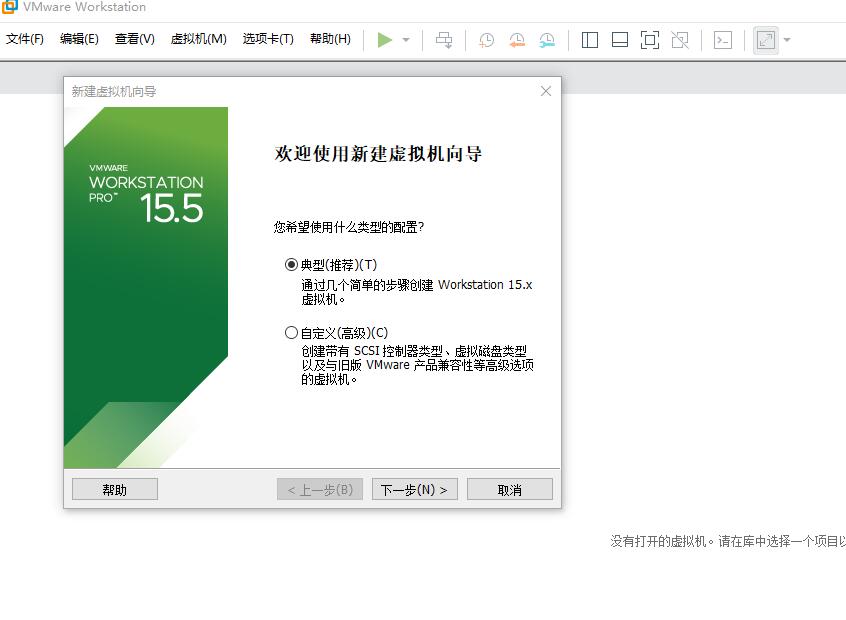Click the description starting 通过几个简单的步骤创建
This screenshot has height=620, width=846.
coord(417,292)
